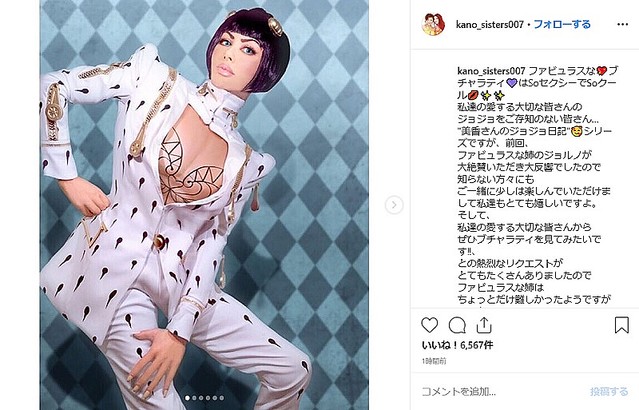Click the lips emoji in the caption
639x410 pixels.
tap(473, 95)
